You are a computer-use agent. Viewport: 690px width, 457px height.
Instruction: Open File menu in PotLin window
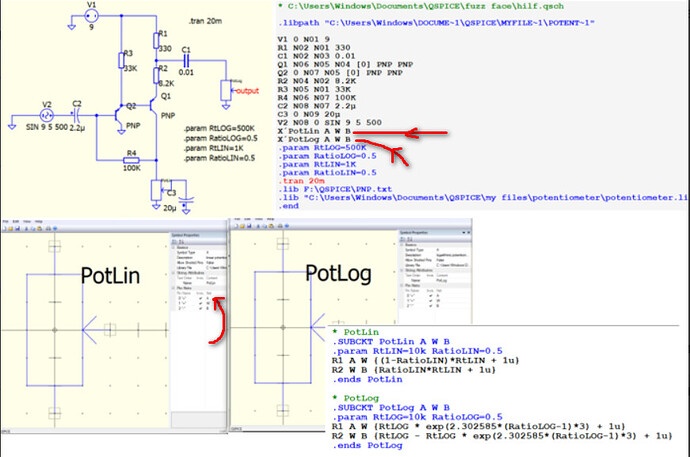6,221
